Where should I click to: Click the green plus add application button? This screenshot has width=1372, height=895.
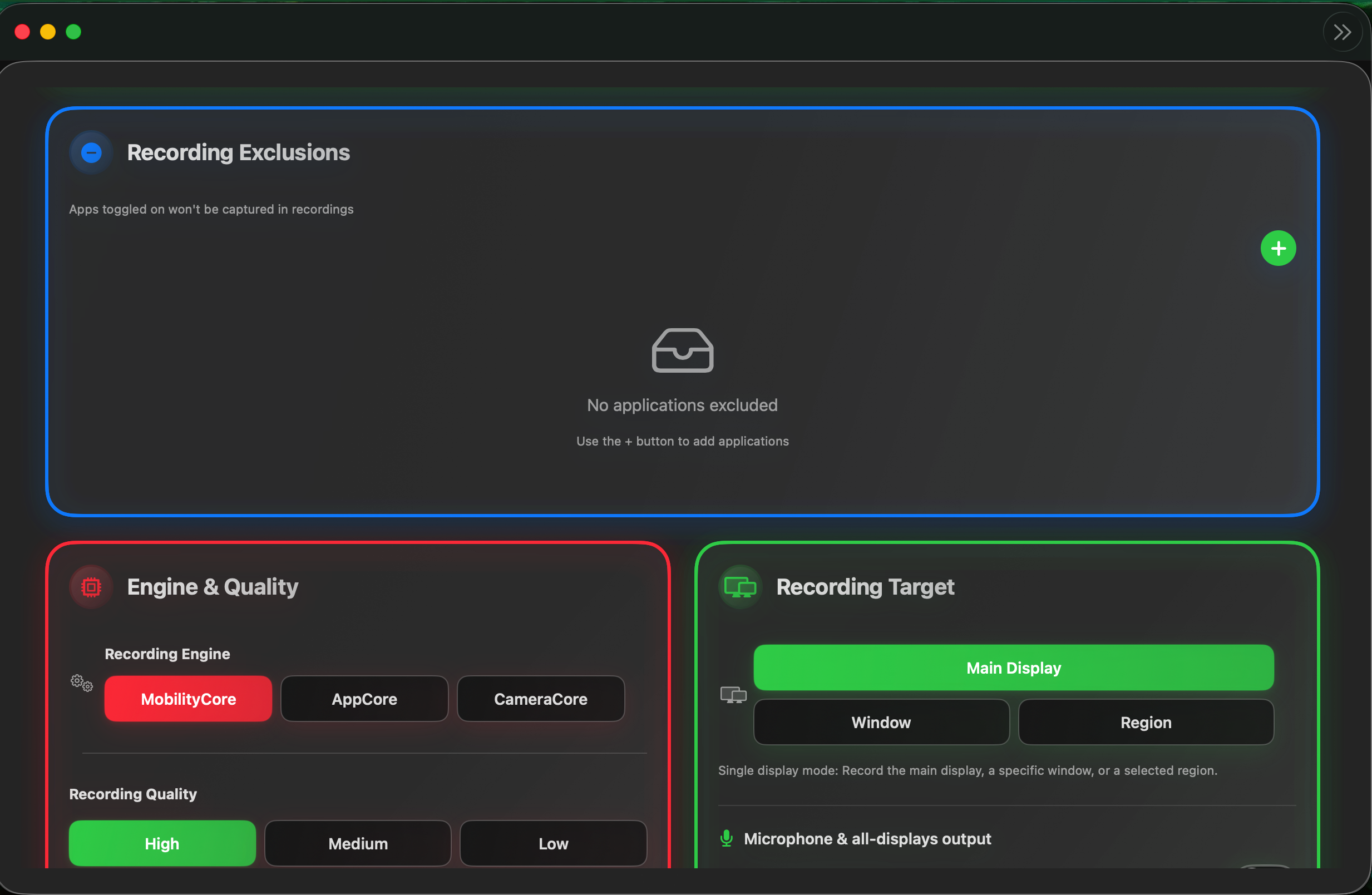[x=1278, y=249]
